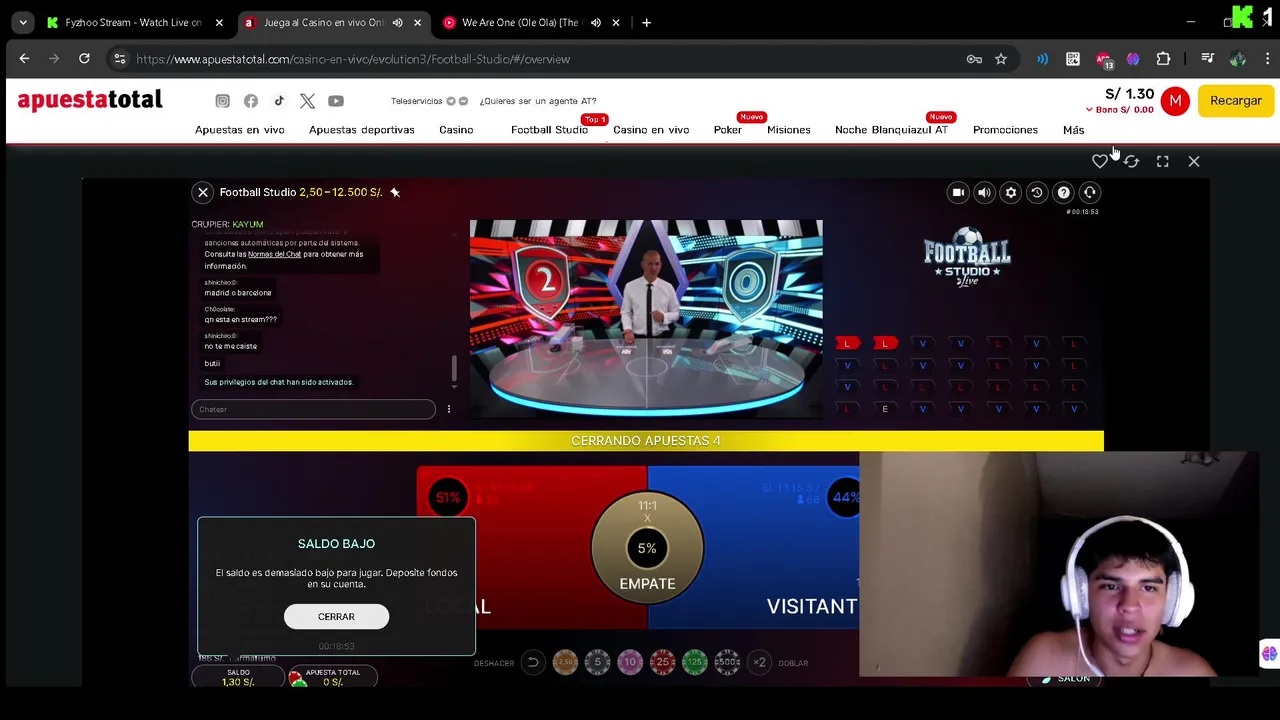Select the 10 chip
Viewport: 1280px width, 720px height.
coord(630,662)
